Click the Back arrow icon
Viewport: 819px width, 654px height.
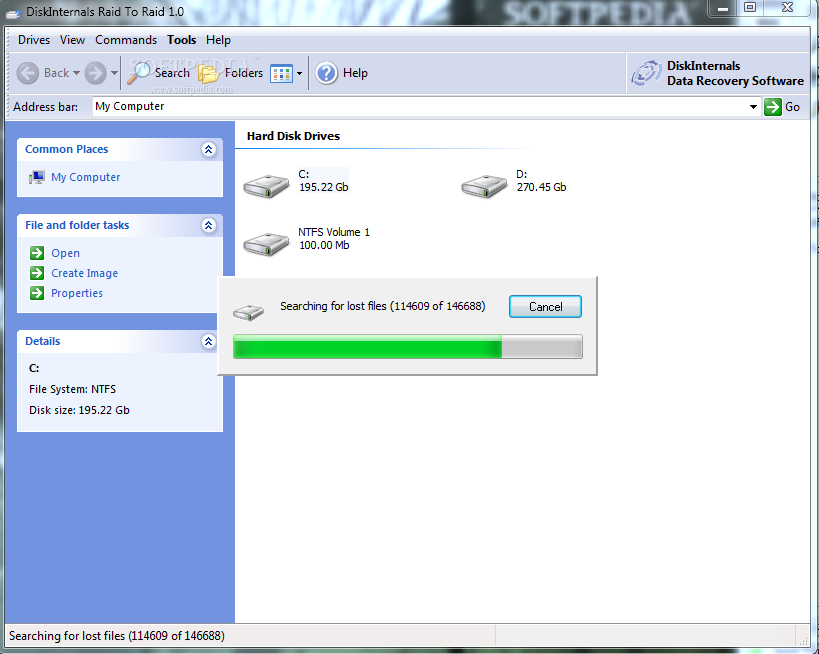tap(28, 73)
